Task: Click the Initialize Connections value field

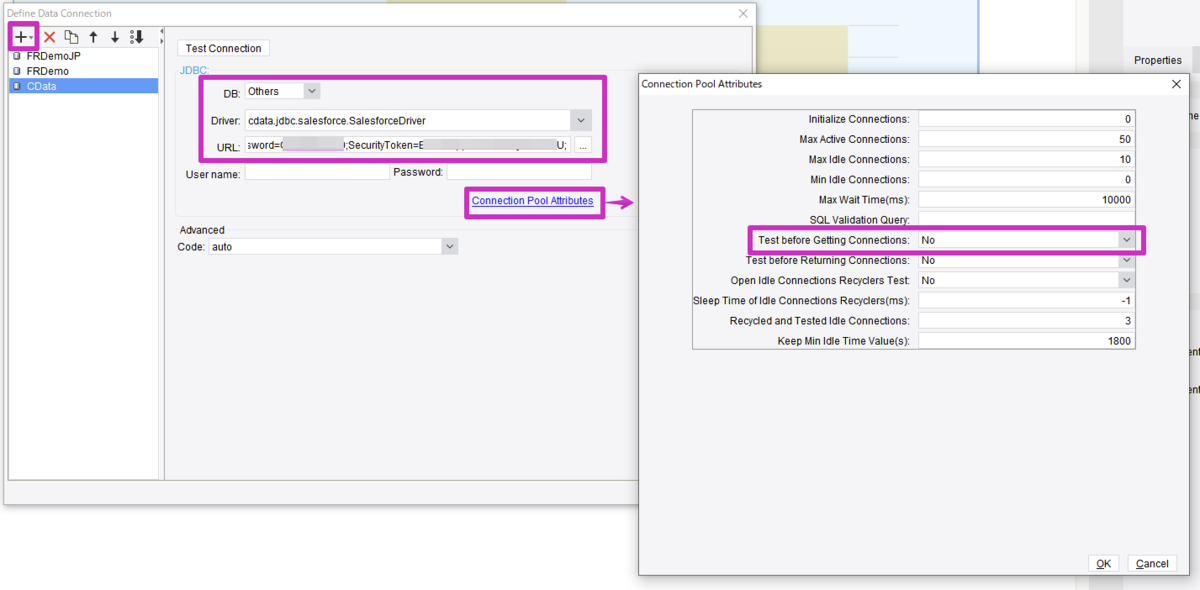Action: coord(1027,119)
